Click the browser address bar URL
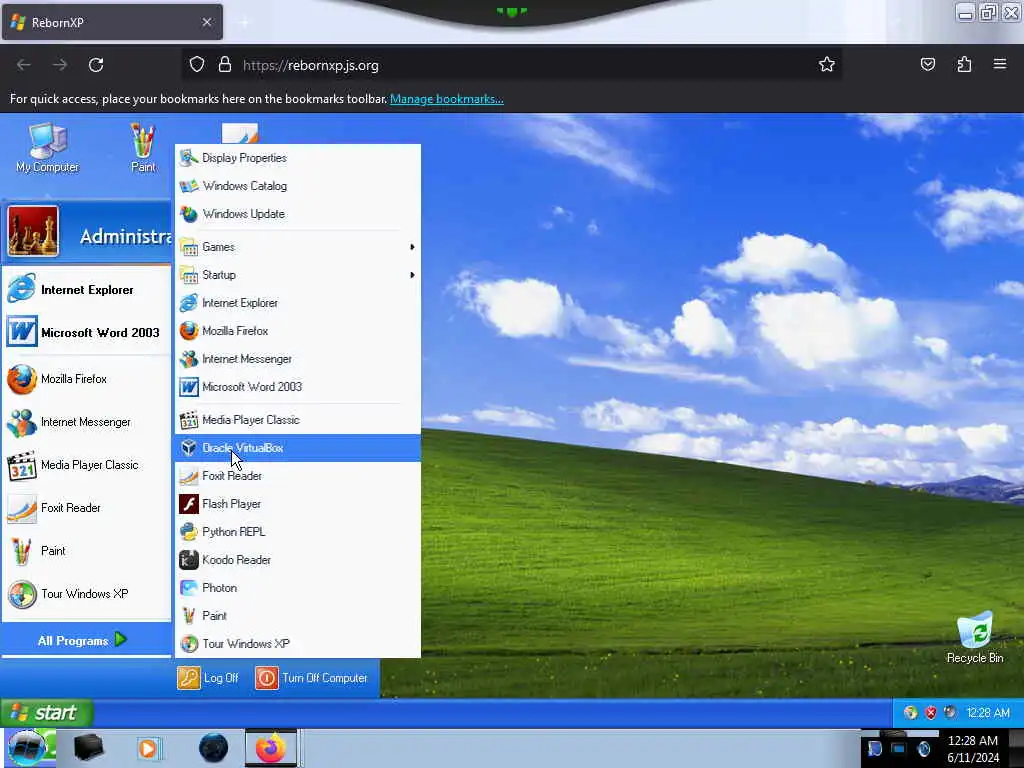1024x768 pixels. pyautogui.click(x=311, y=65)
